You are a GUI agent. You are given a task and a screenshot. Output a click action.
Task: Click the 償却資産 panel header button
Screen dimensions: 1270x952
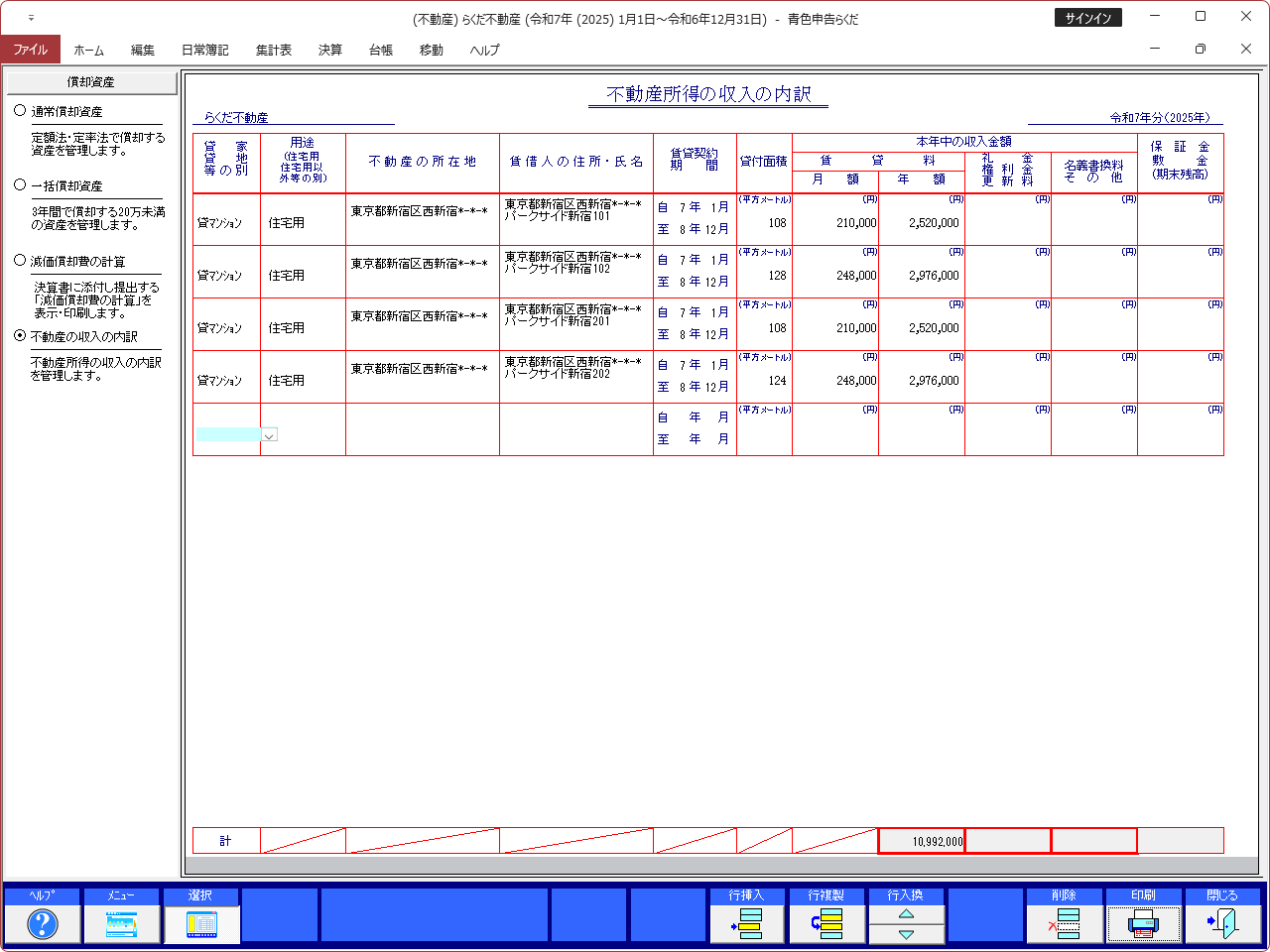click(x=90, y=82)
